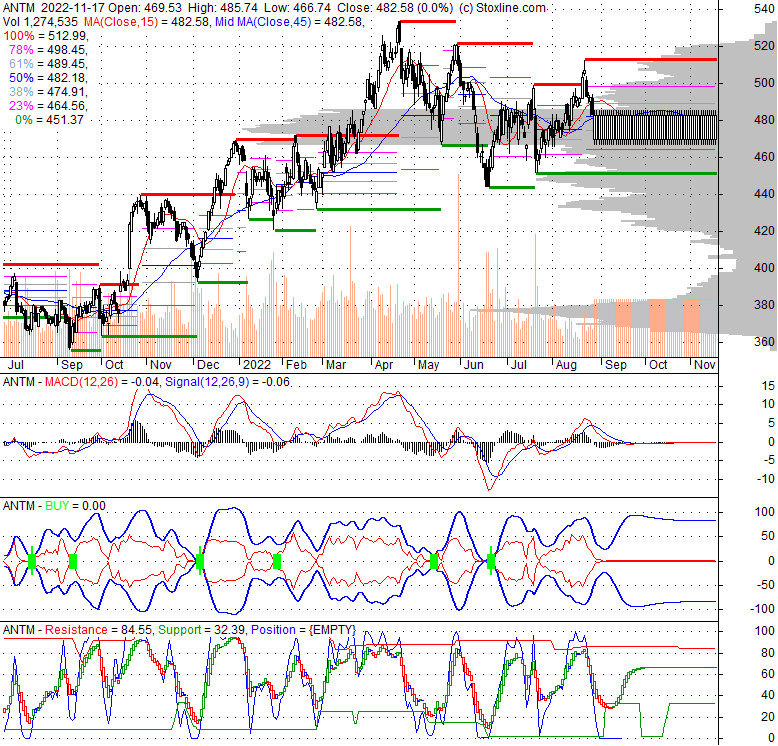Select the red MA(Close,15) legend label

[121, 22]
